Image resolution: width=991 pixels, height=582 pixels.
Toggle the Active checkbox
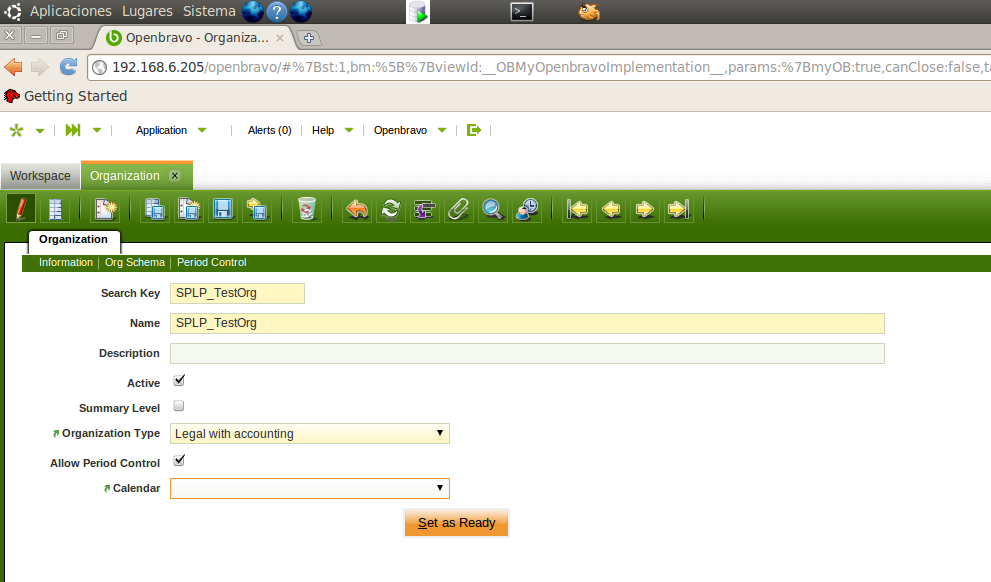179,380
